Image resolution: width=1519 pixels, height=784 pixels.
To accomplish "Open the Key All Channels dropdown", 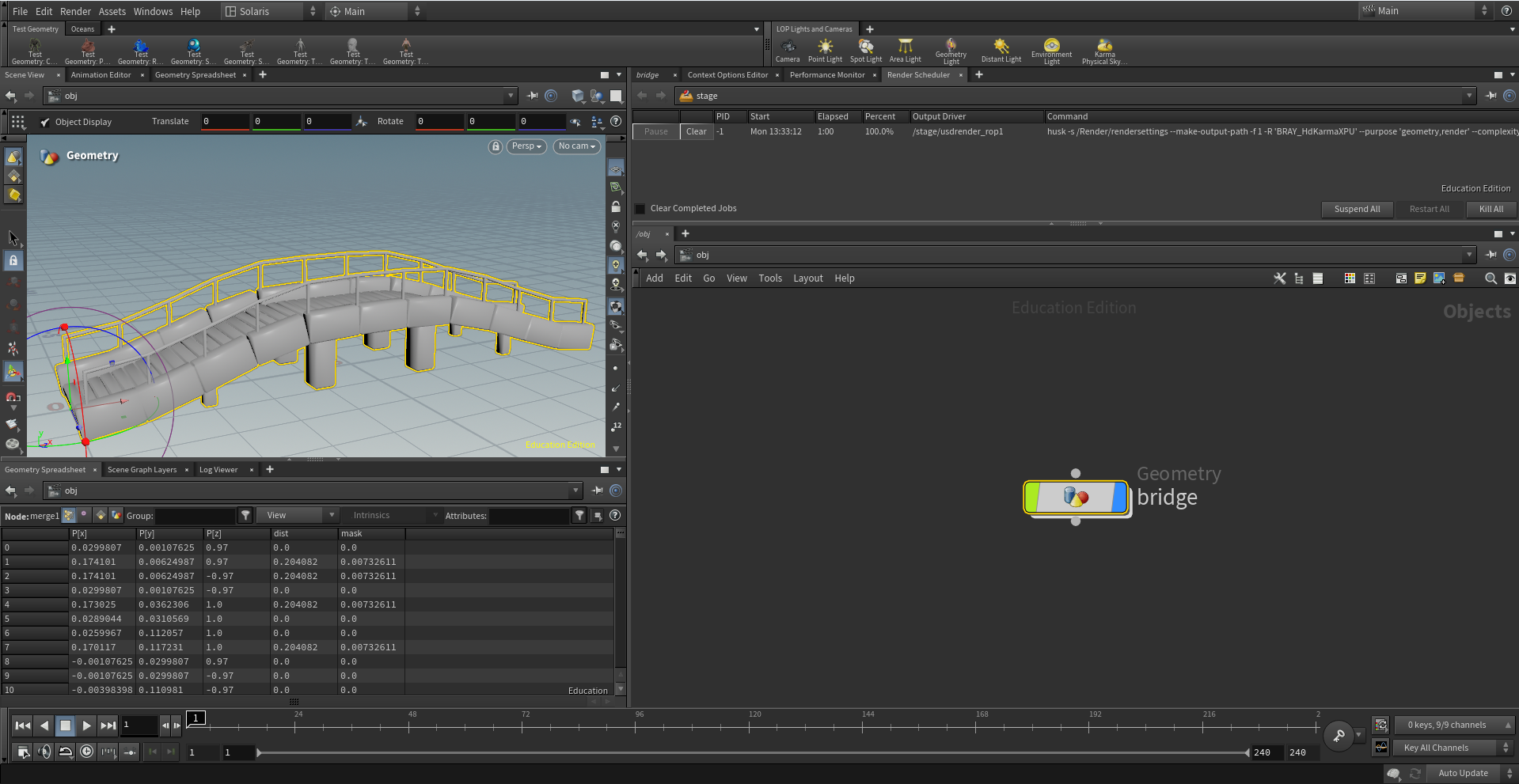I will pos(1453,748).
